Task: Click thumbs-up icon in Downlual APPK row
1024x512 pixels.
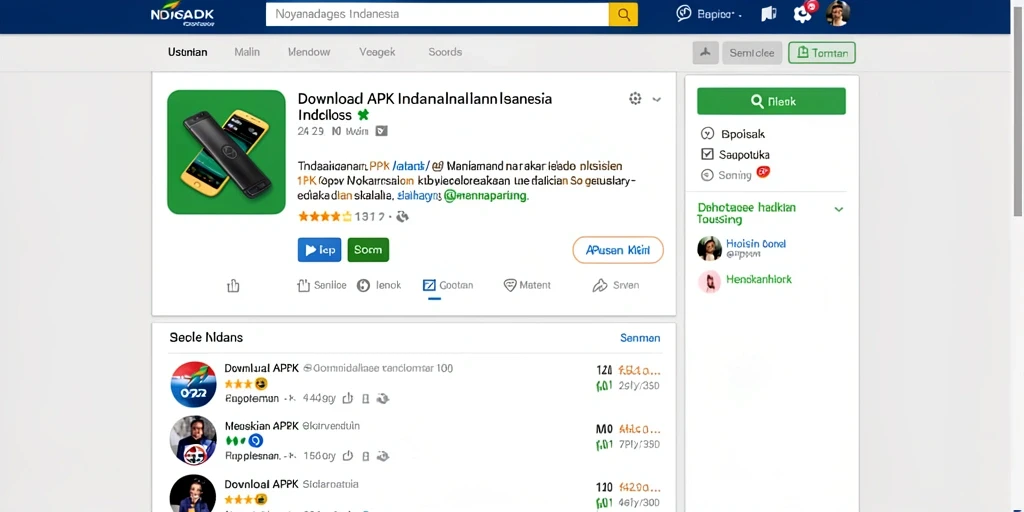Action: 348,398
